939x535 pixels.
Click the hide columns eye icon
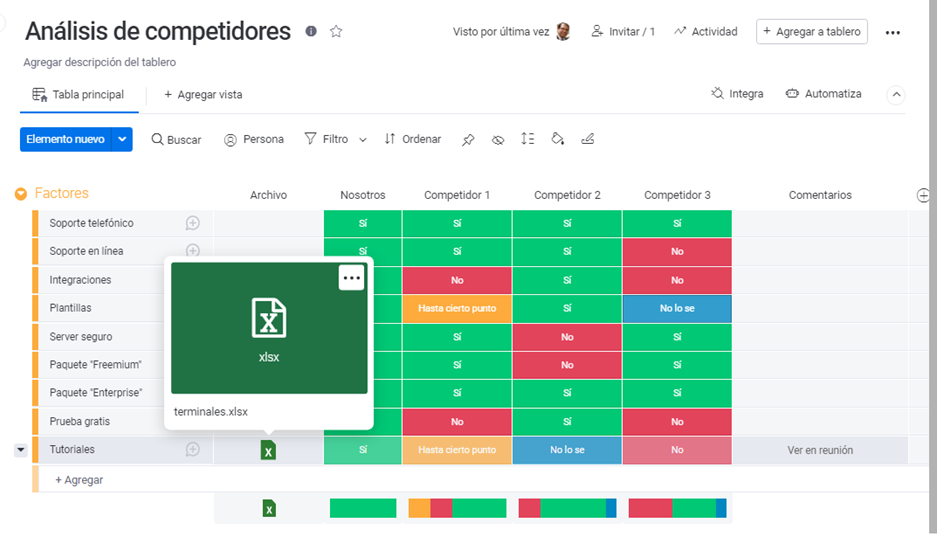click(x=498, y=140)
